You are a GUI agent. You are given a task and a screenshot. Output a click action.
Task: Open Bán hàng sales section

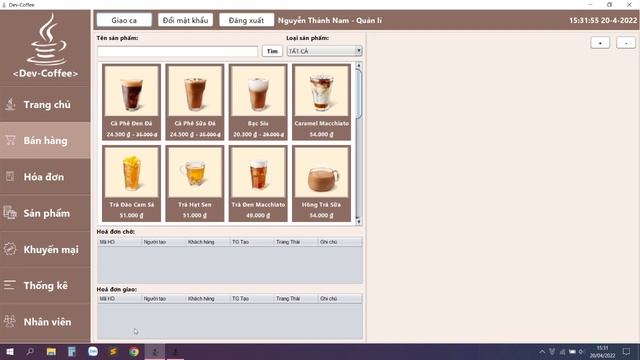pos(45,140)
